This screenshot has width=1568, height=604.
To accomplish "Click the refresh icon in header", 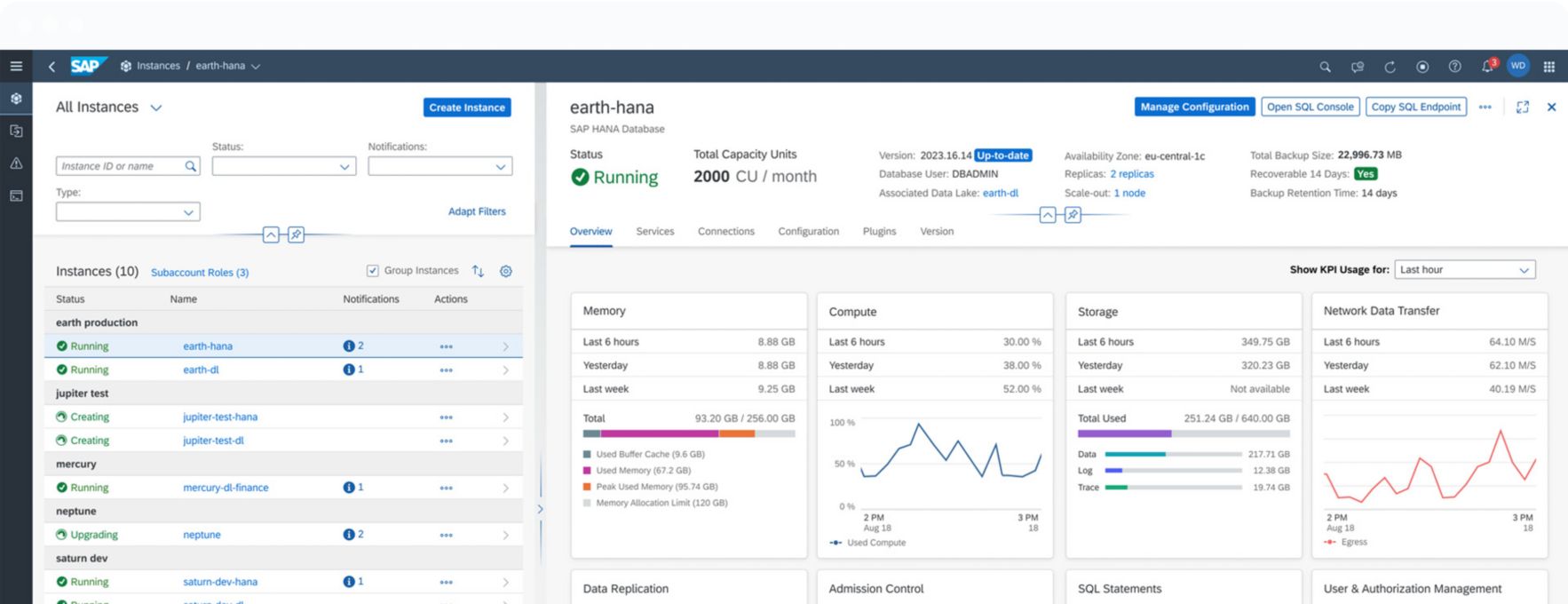I will point(1390,67).
